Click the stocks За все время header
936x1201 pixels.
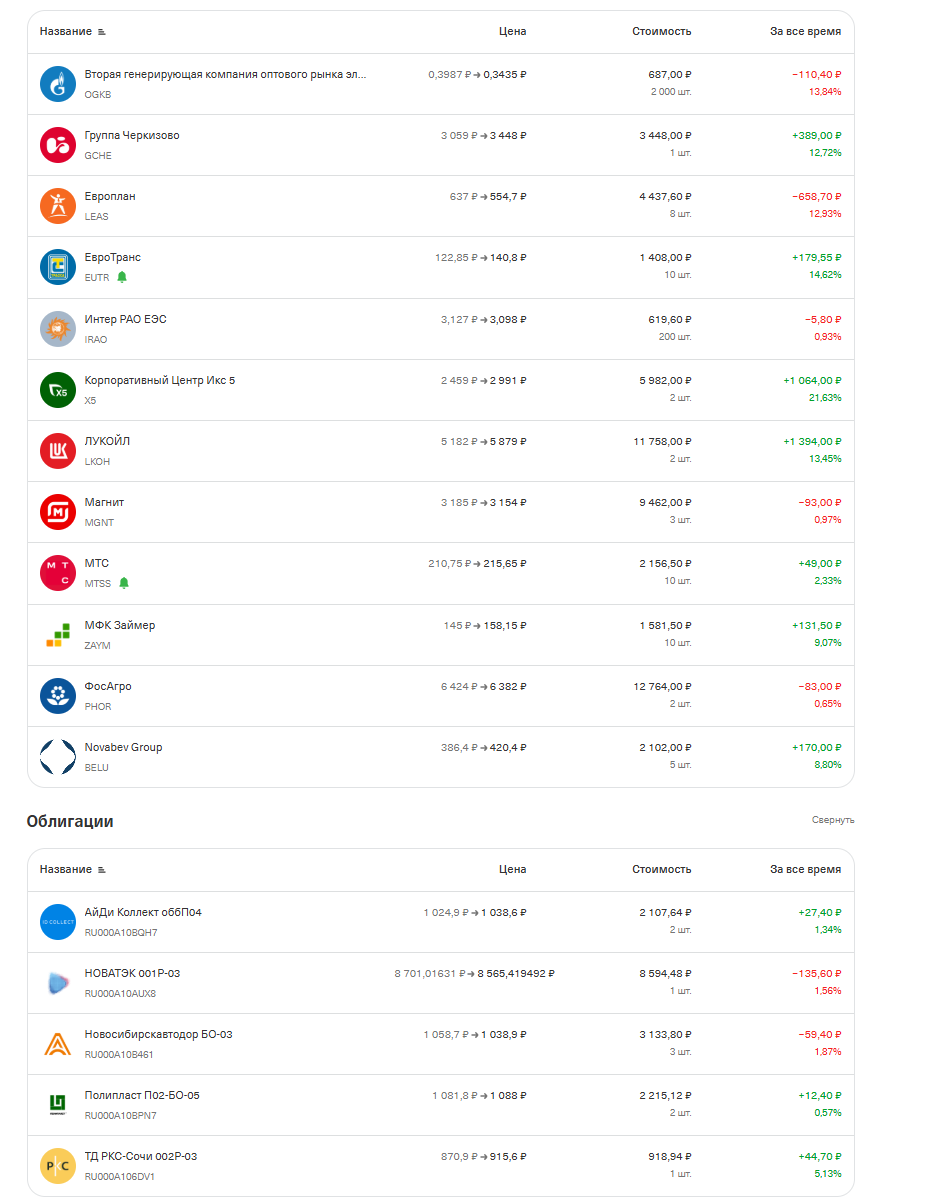tap(805, 32)
